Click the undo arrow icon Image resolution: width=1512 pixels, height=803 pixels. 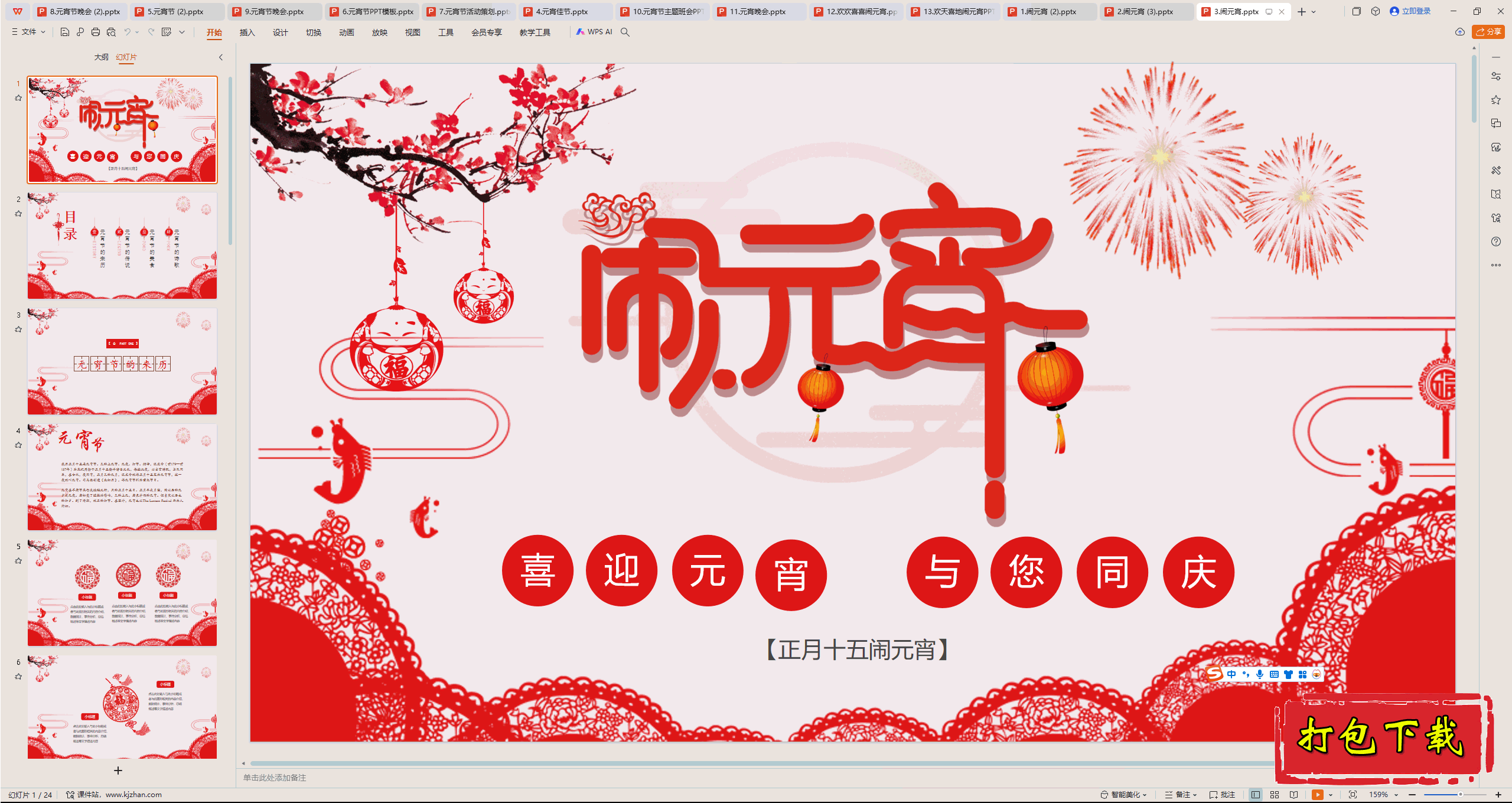[x=127, y=32]
